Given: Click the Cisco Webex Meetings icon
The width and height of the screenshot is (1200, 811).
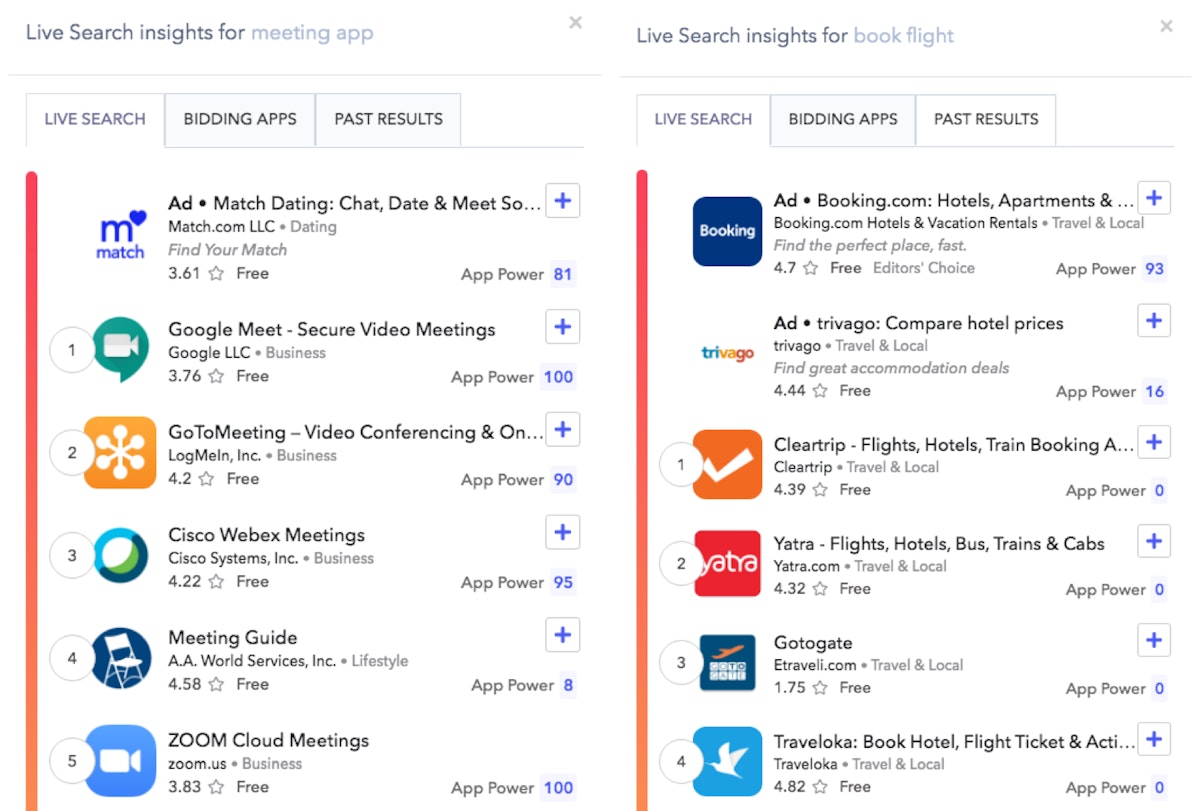Looking at the screenshot, I should [x=121, y=556].
